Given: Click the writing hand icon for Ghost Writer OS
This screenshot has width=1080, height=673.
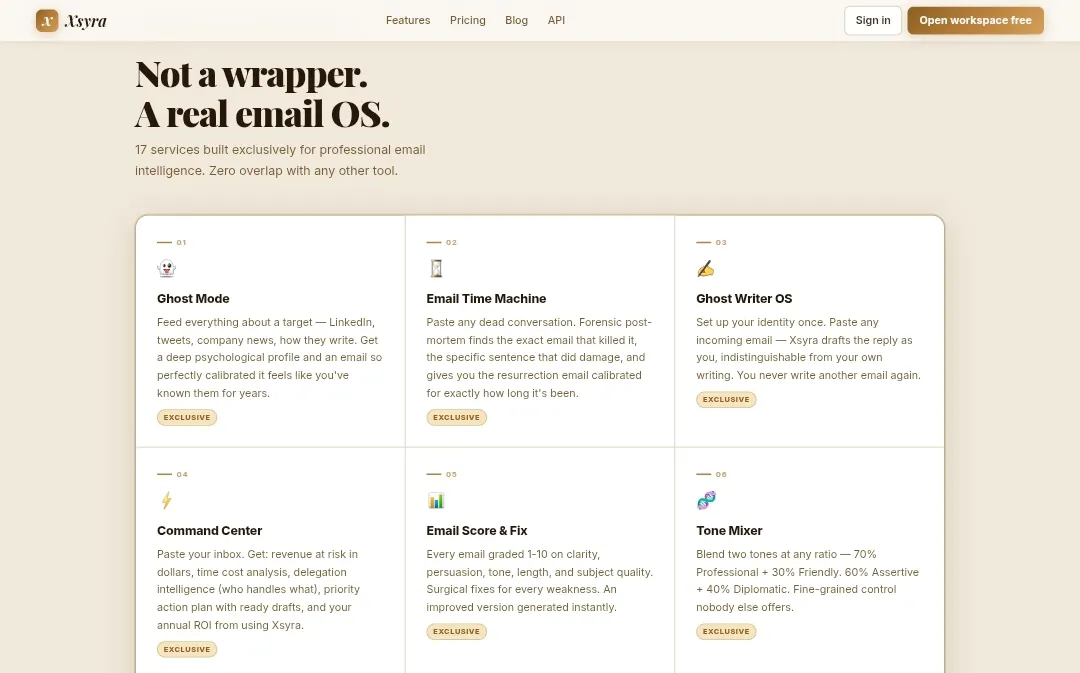Looking at the screenshot, I should pyautogui.click(x=705, y=269).
